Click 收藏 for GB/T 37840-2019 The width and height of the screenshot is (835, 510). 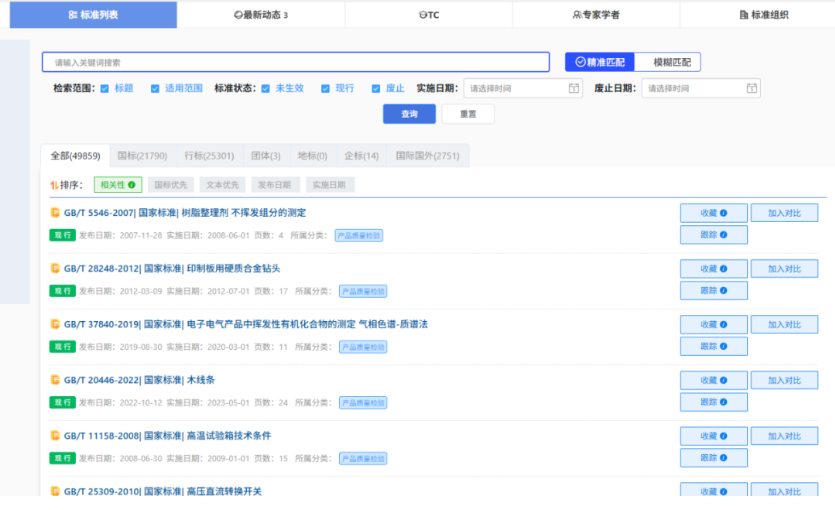pos(714,325)
